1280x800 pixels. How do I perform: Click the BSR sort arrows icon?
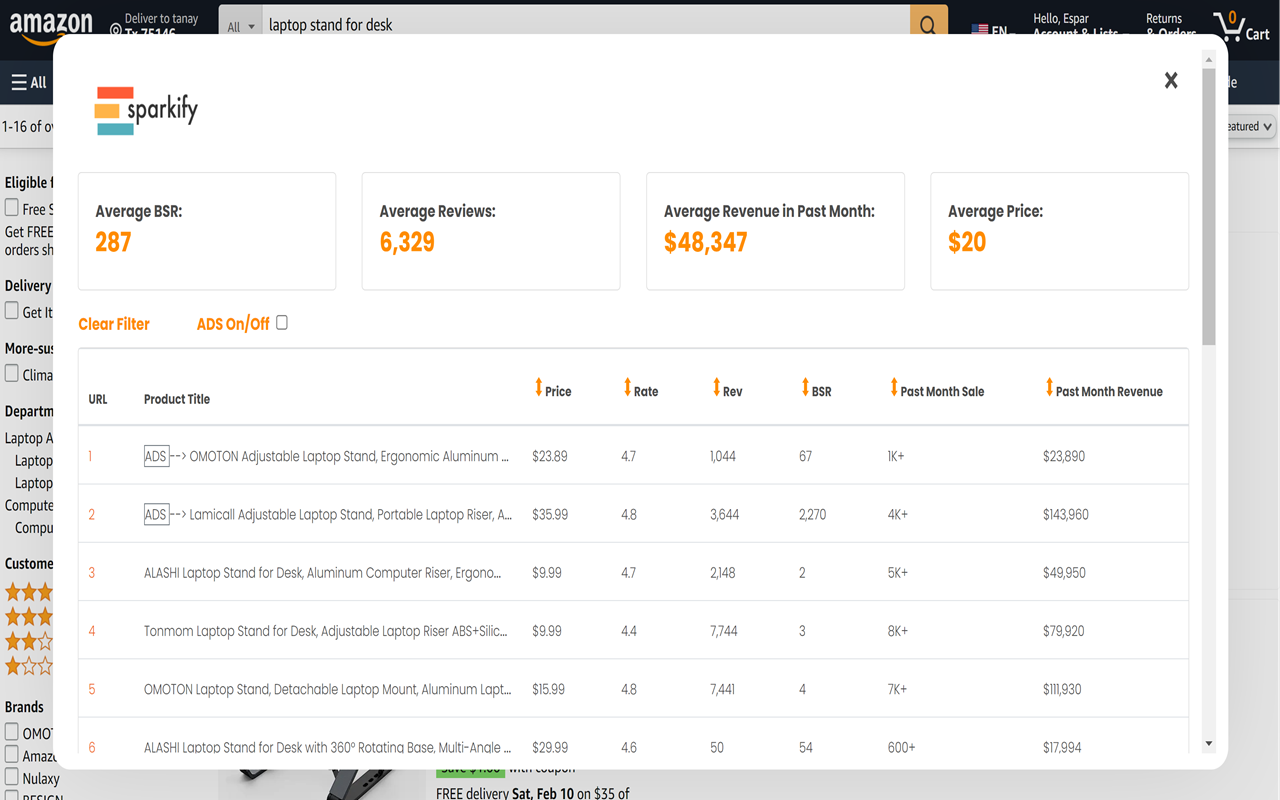coord(805,388)
